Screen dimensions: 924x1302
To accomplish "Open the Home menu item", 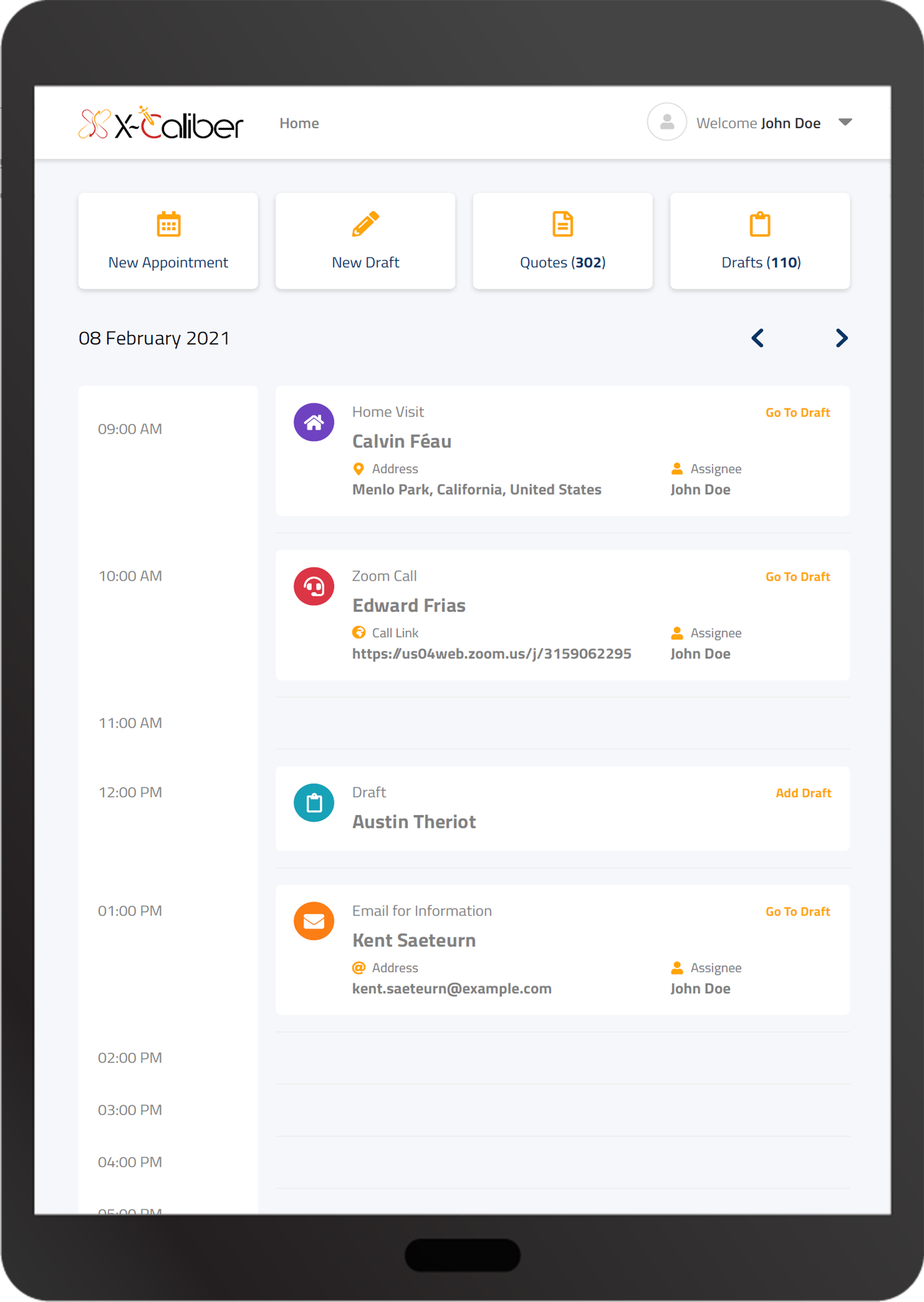I will 299,123.
